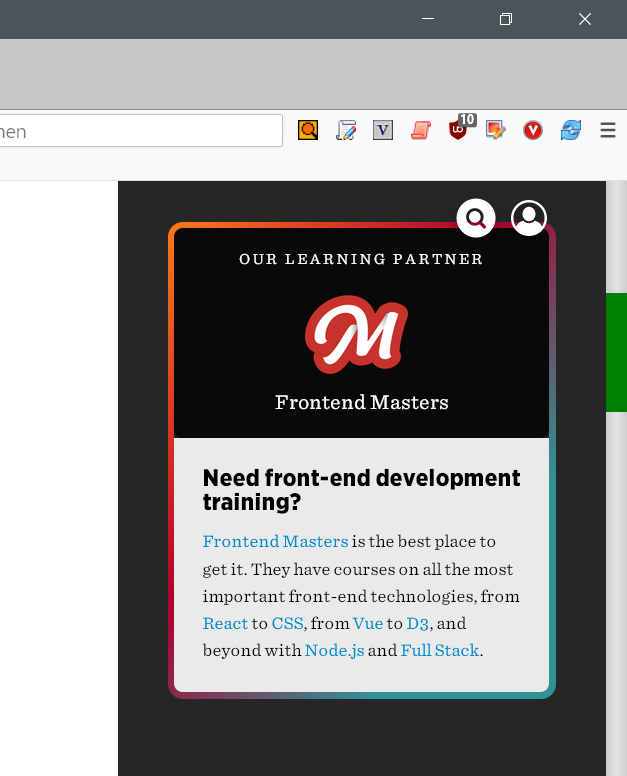Restore down the browser window
Screen dimensions: 627x776
506,19
